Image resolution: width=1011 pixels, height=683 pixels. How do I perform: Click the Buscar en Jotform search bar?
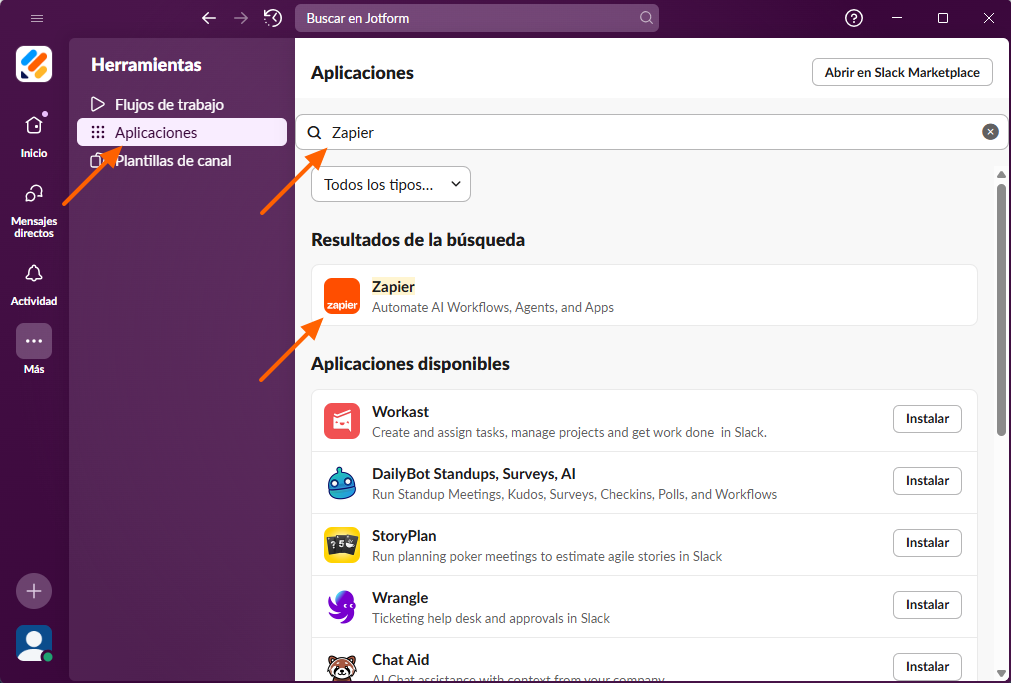477,18
